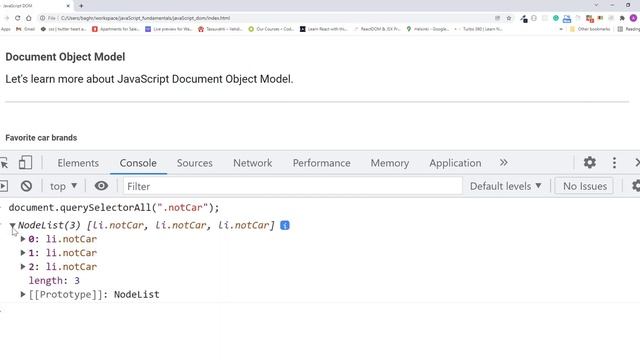
Task: Focus the console Filter field
Action: pos(292,186)
